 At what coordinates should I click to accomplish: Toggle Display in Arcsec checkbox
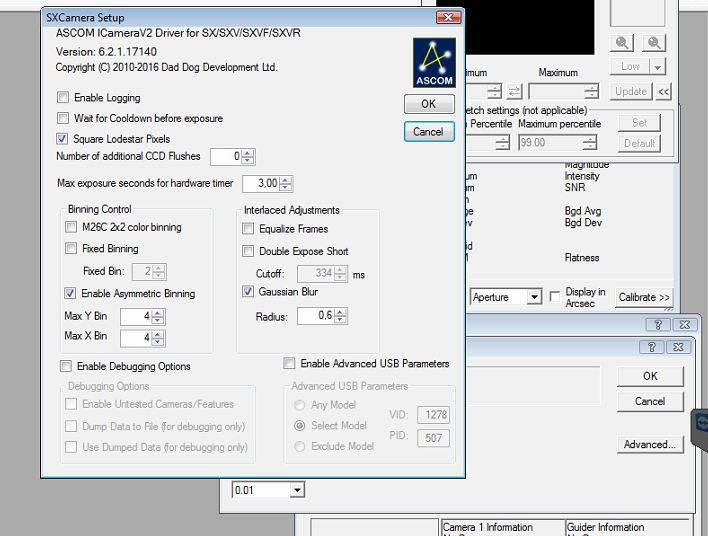pyautogui.click(x=555, y=297)
